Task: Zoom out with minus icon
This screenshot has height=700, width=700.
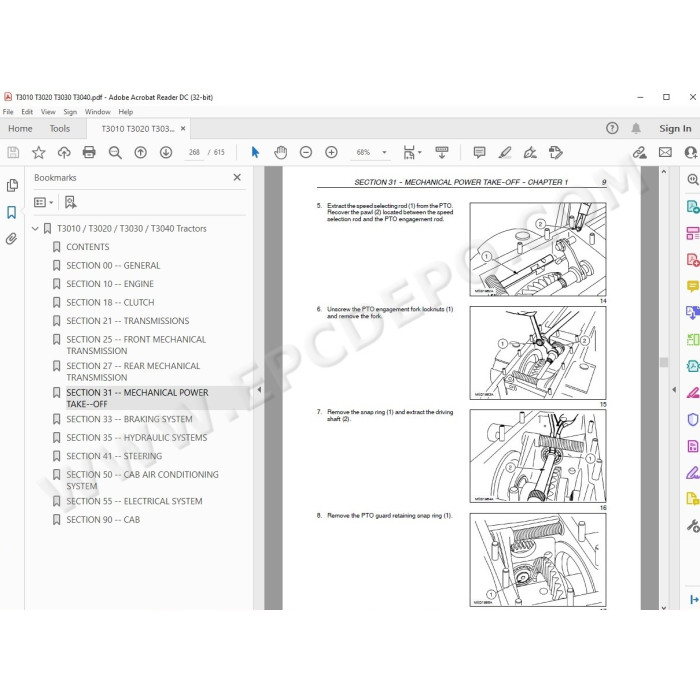Action: coord(306,153)
